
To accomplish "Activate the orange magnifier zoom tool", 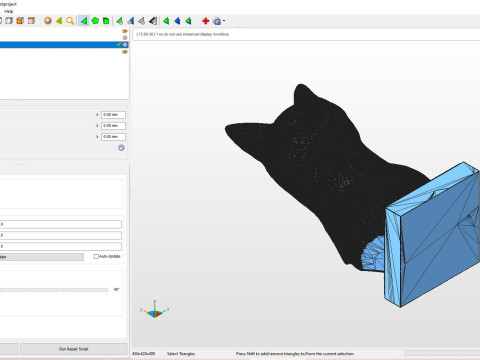I will tap(70, 21).
